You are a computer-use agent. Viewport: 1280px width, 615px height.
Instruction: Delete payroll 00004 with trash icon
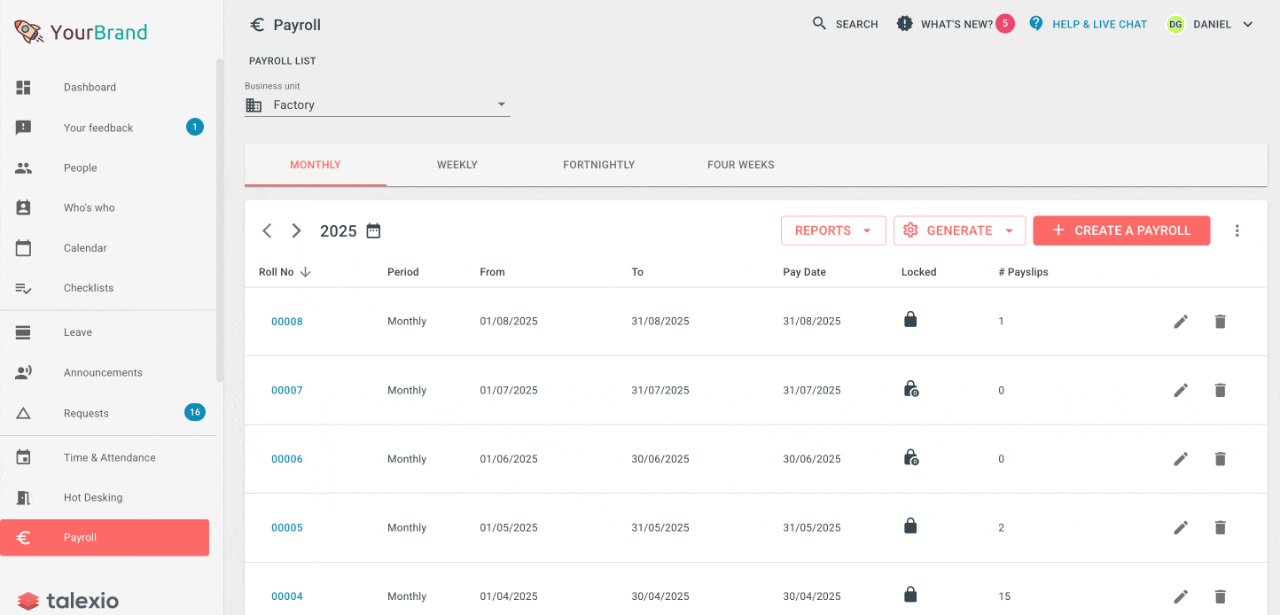pos(1220,597)
